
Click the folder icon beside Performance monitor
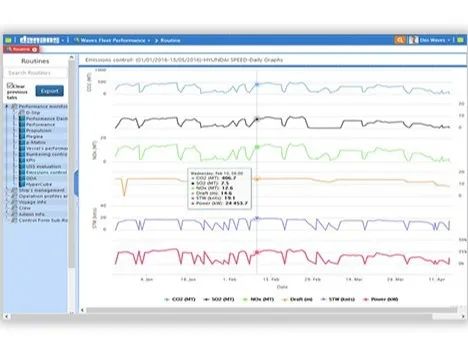click(14, 106)
